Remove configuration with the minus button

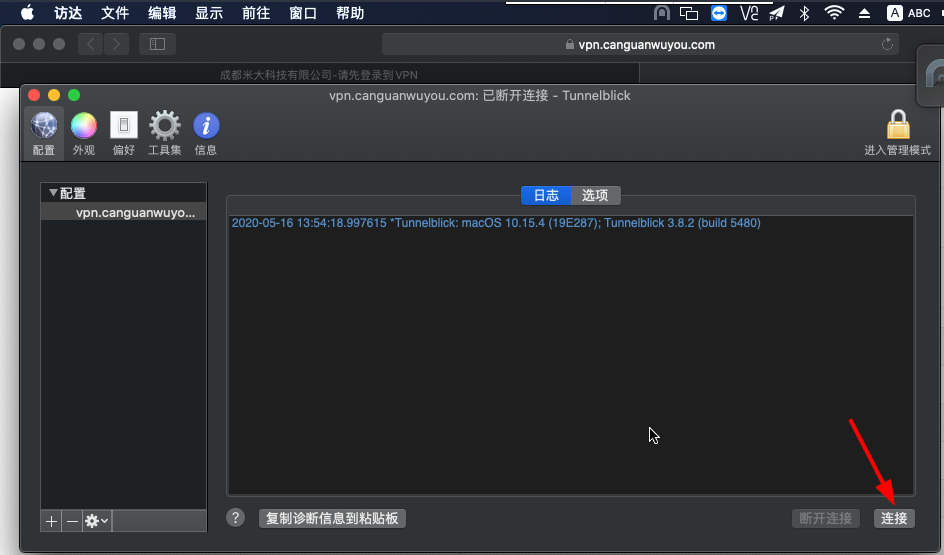(72, 521)
